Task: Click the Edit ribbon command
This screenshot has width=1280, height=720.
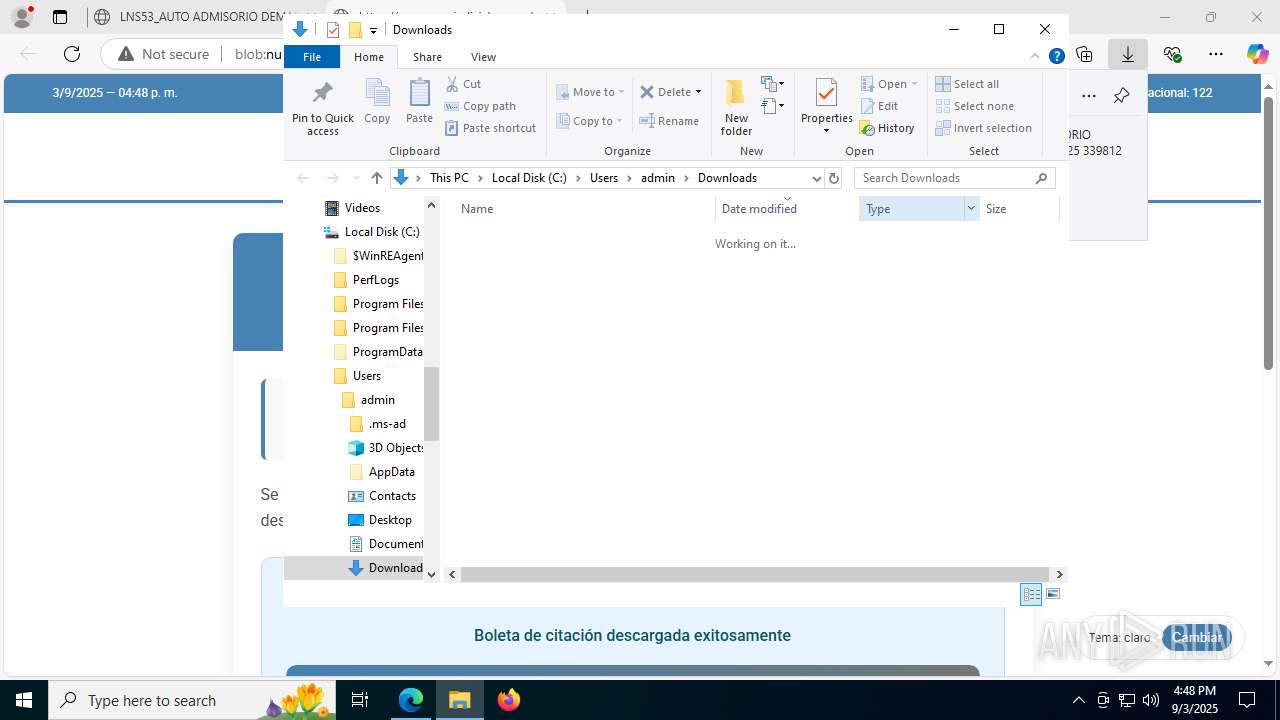Action: 879,106
